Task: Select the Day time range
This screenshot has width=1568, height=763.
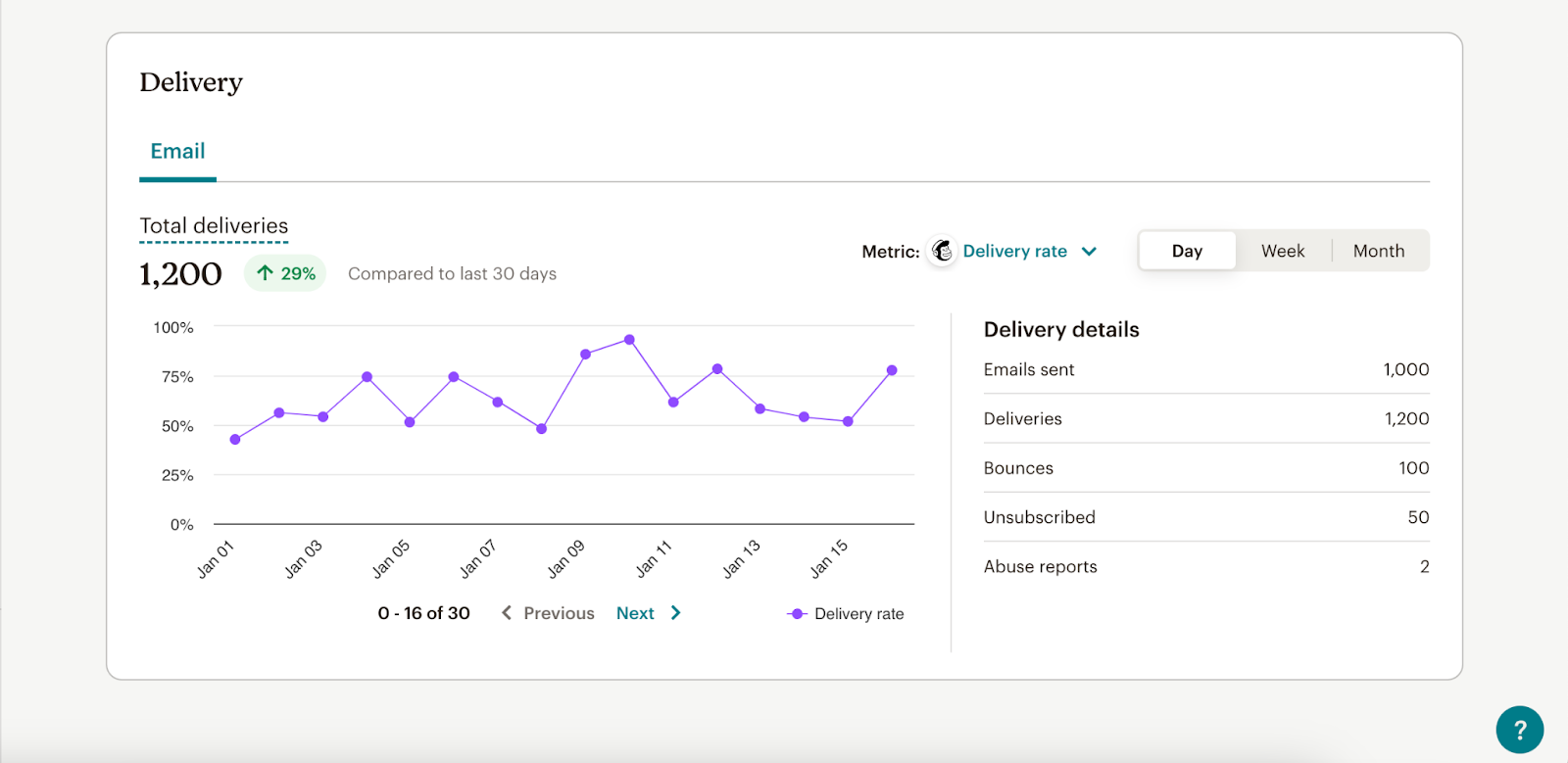Action: click(1187, 251)
